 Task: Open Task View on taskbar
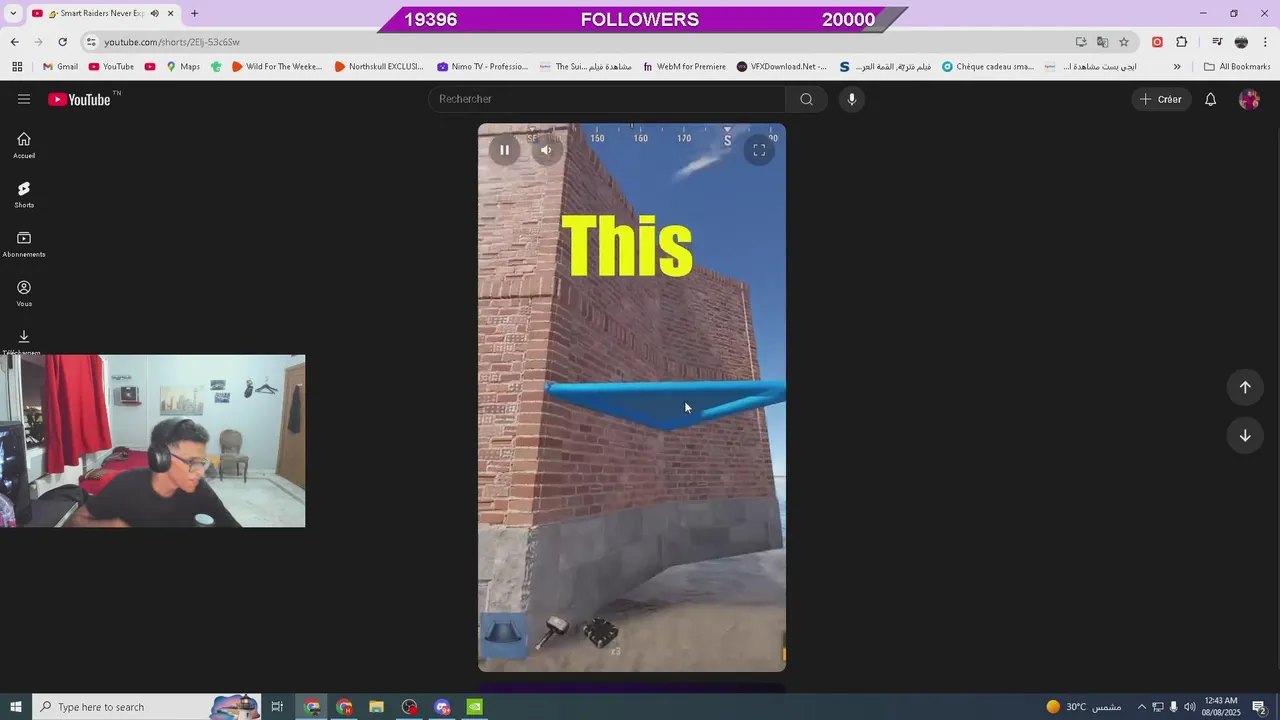[277, 707]
